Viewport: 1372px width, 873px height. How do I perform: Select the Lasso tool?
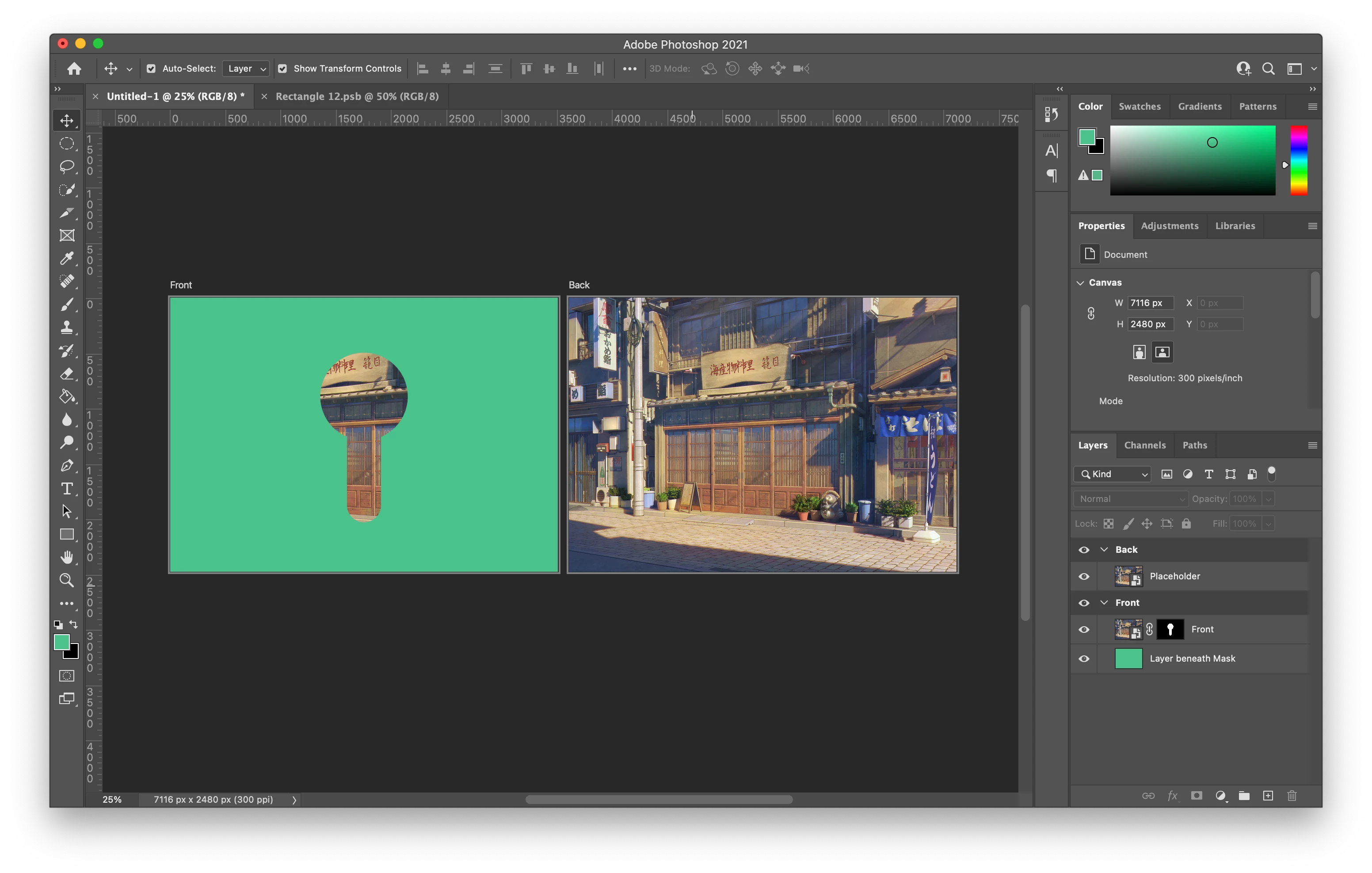[67, 166]
